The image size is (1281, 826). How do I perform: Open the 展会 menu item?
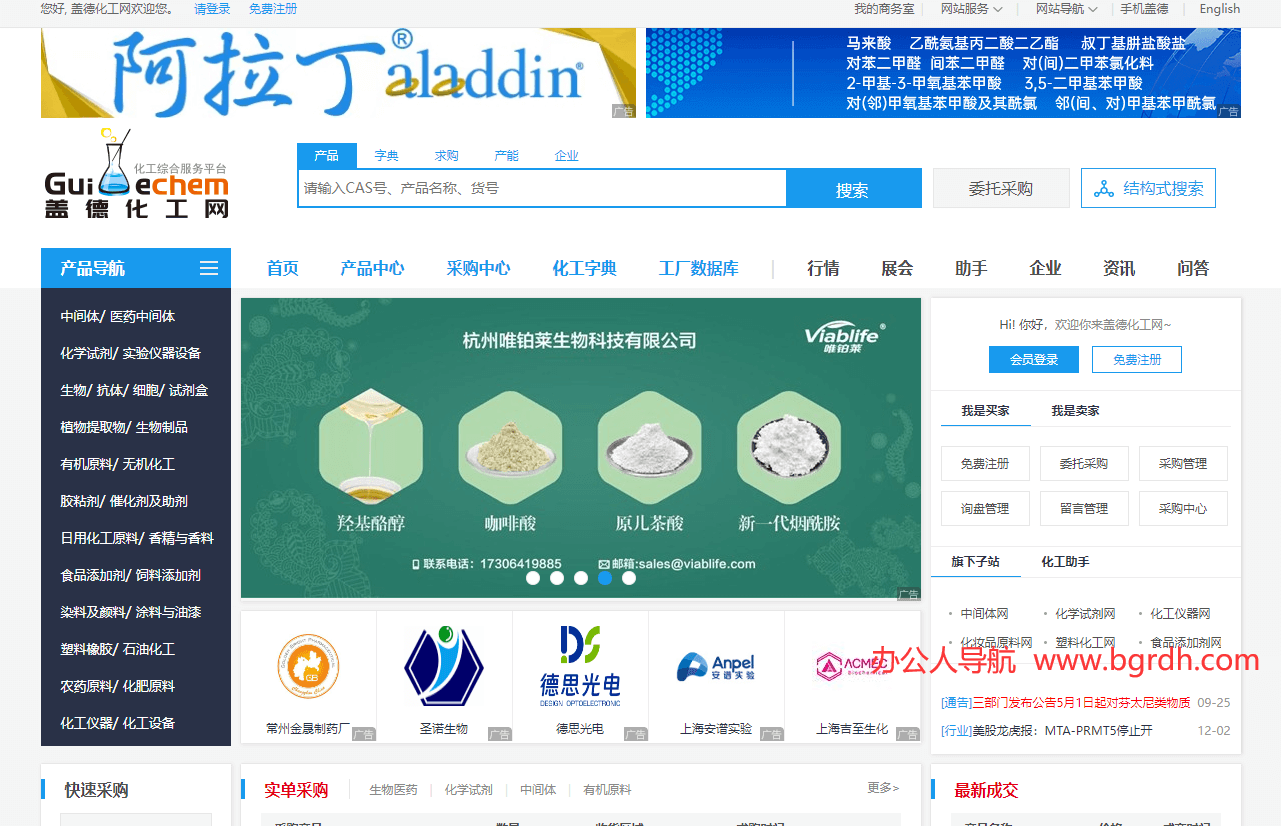point(897,268)
